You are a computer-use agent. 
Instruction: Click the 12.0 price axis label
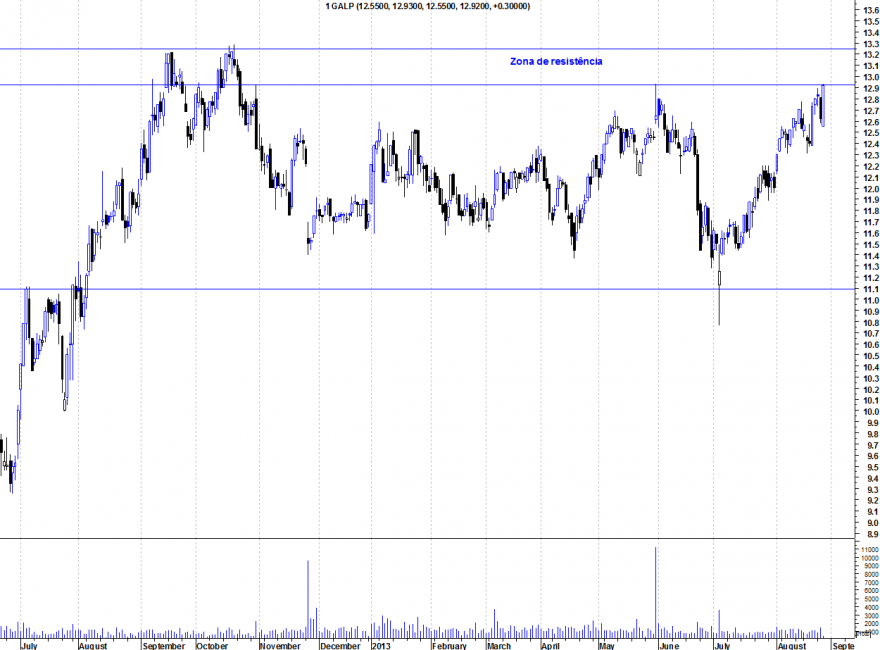tap(871, 189)
